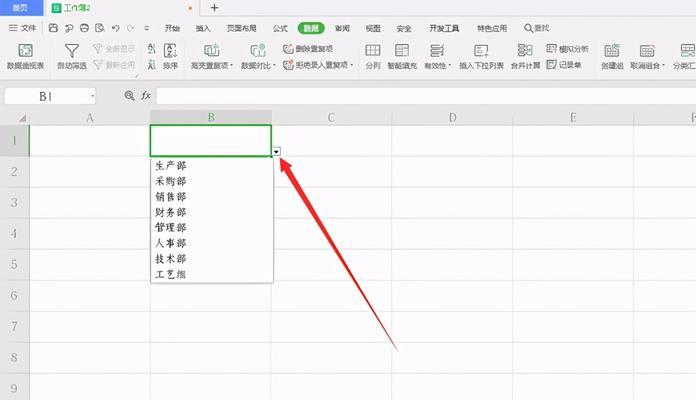
Task: Click the 重新应用 filter button
Action: [114, 65]
